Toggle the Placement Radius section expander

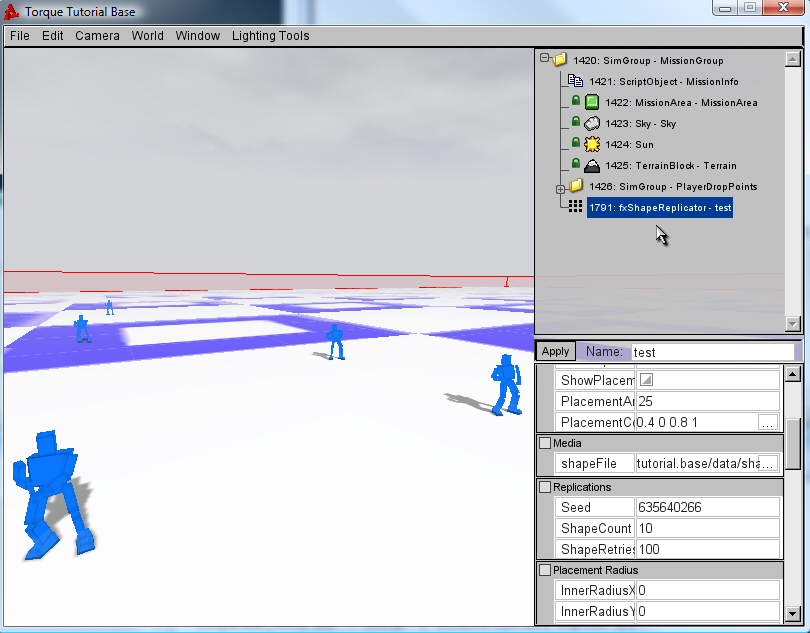coord(545,570)
